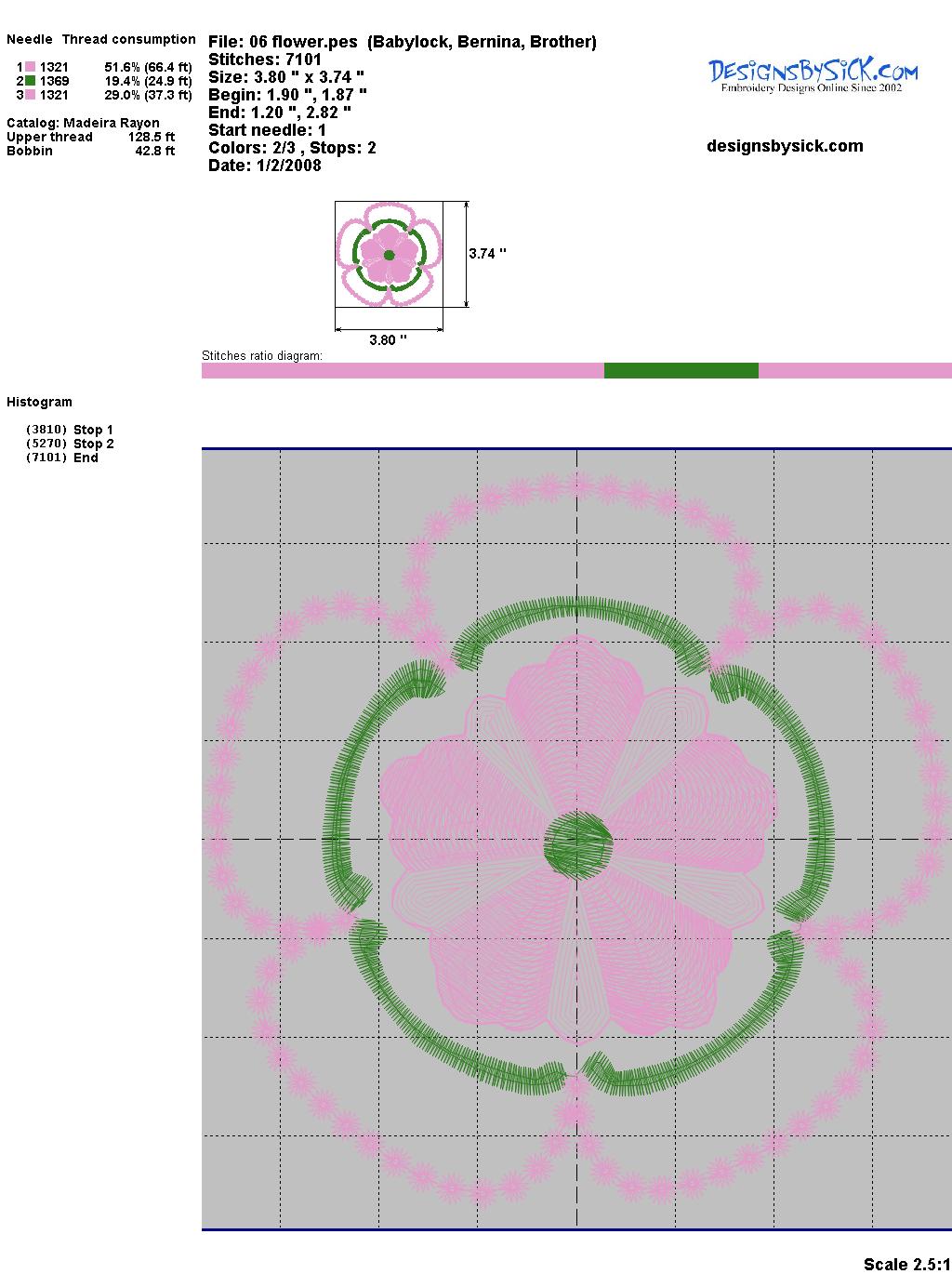952x1274 pixels.
Task: Click the 3.80 inch width dimension label
Action: tap(388, 340)
